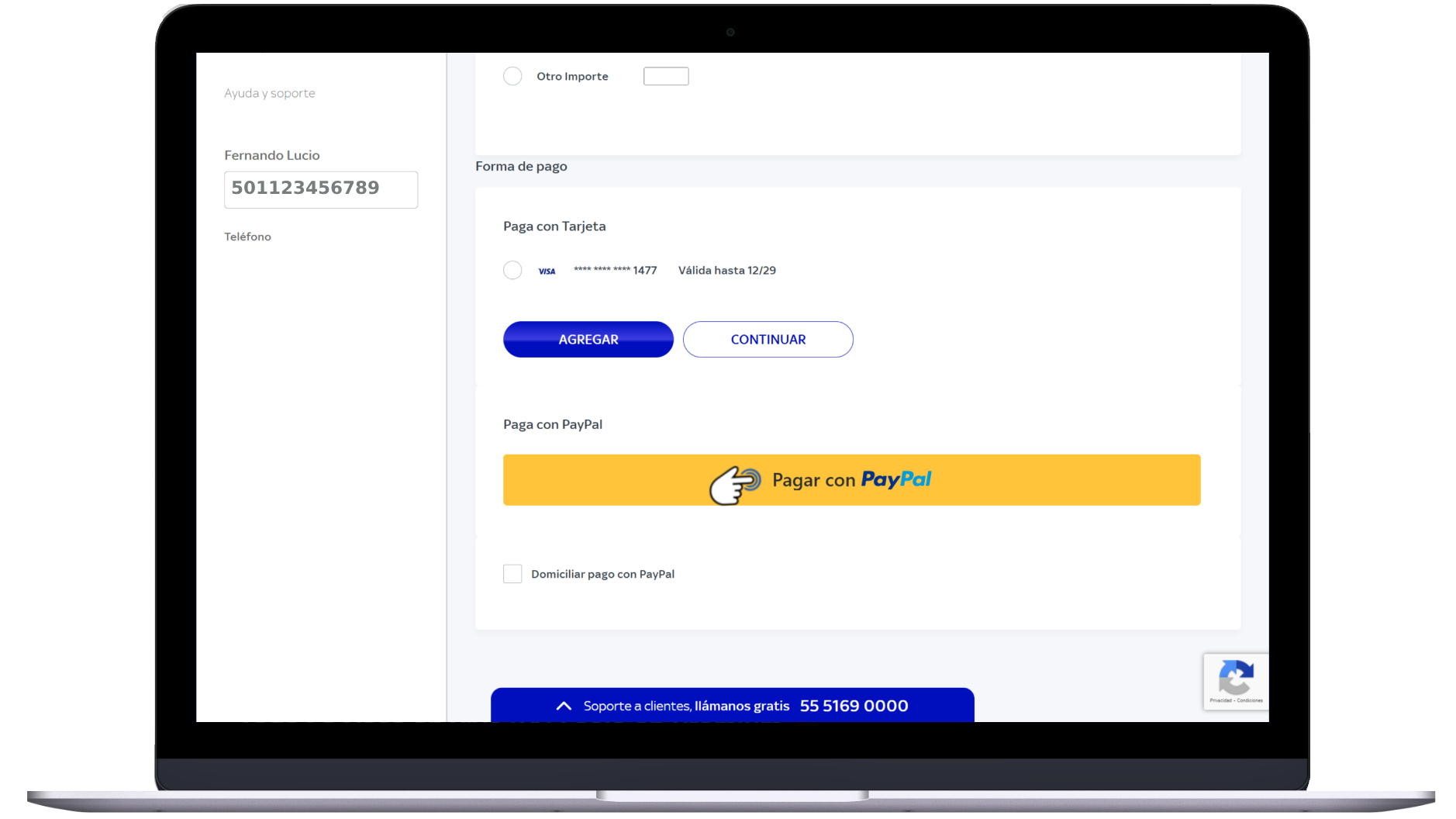Enable Domiciliar pago con PayPal checkbox
The height and width of the screenshot is (819, 1456).
pos(512,574)
